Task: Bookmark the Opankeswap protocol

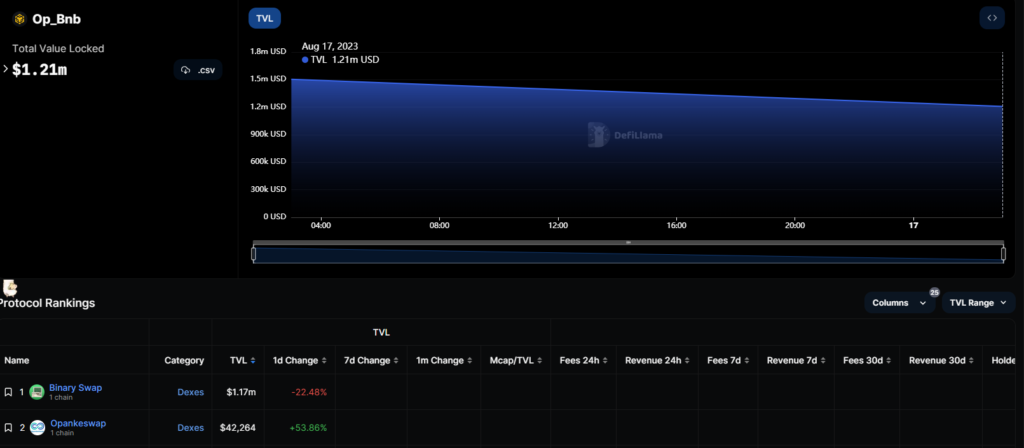Action: (x=8, y=428)
